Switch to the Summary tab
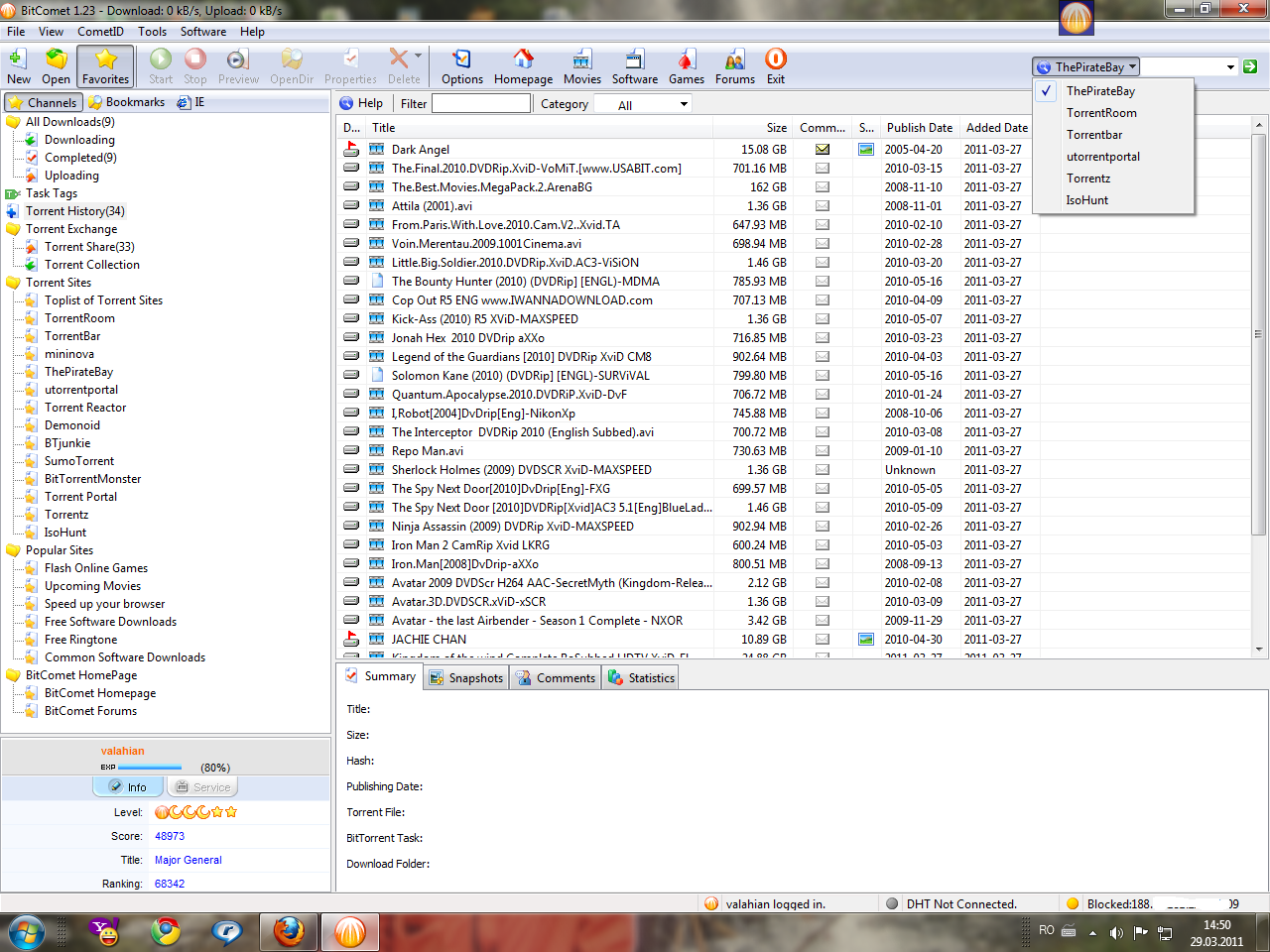Viewport: 1270px width, 952px height. pos(380,676)
